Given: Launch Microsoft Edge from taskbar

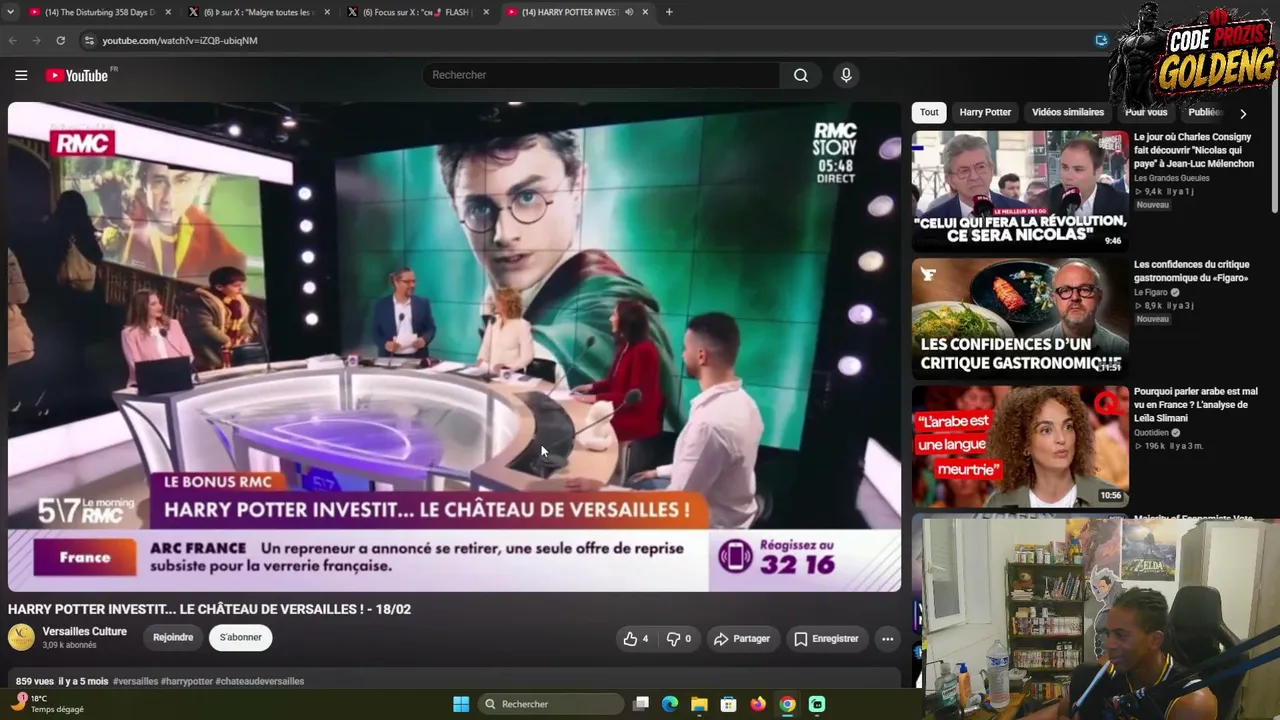Looking at the screenshot, I should [x=670, y=704].
